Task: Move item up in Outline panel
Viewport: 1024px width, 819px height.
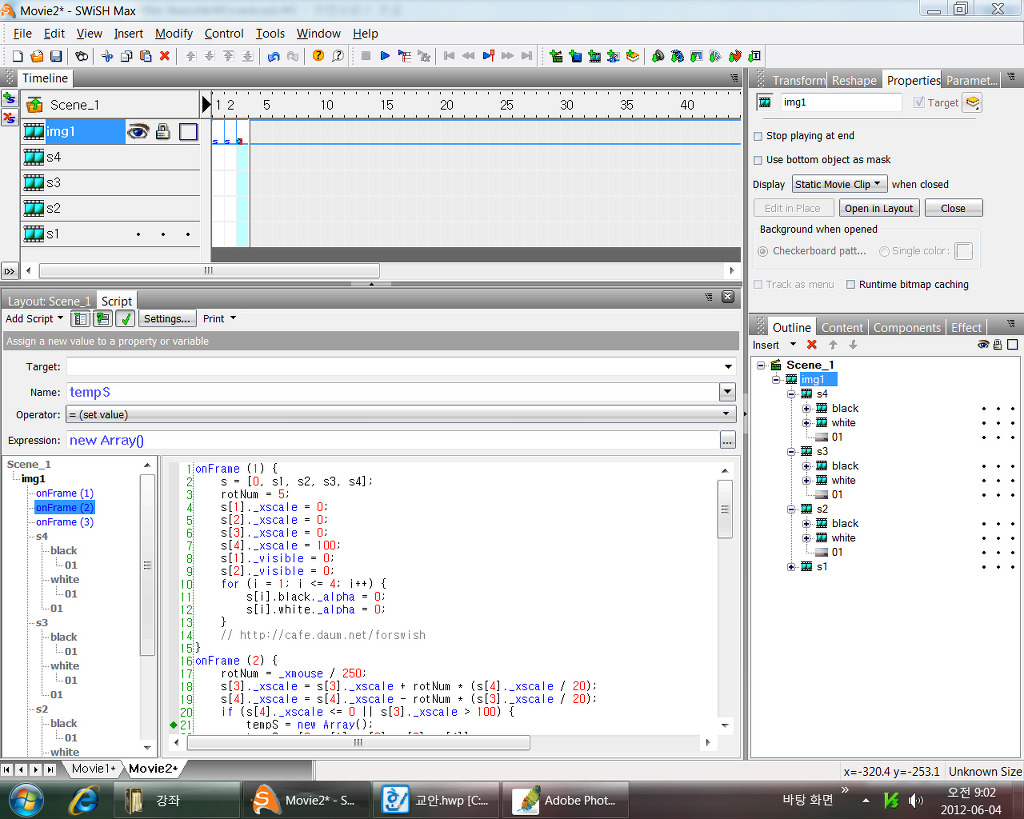Action: 833,345
